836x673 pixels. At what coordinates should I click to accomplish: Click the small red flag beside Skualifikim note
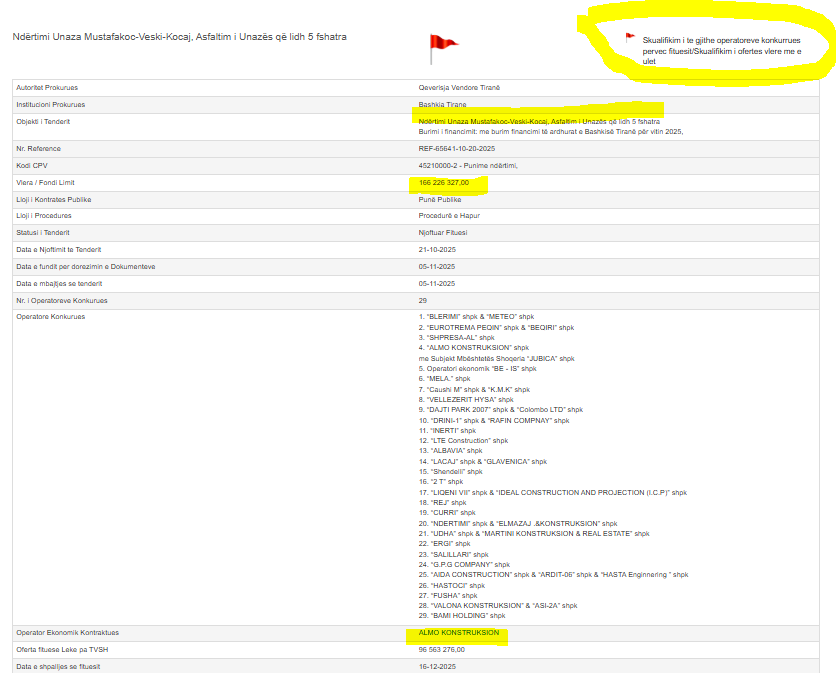[x=630, y=38]
